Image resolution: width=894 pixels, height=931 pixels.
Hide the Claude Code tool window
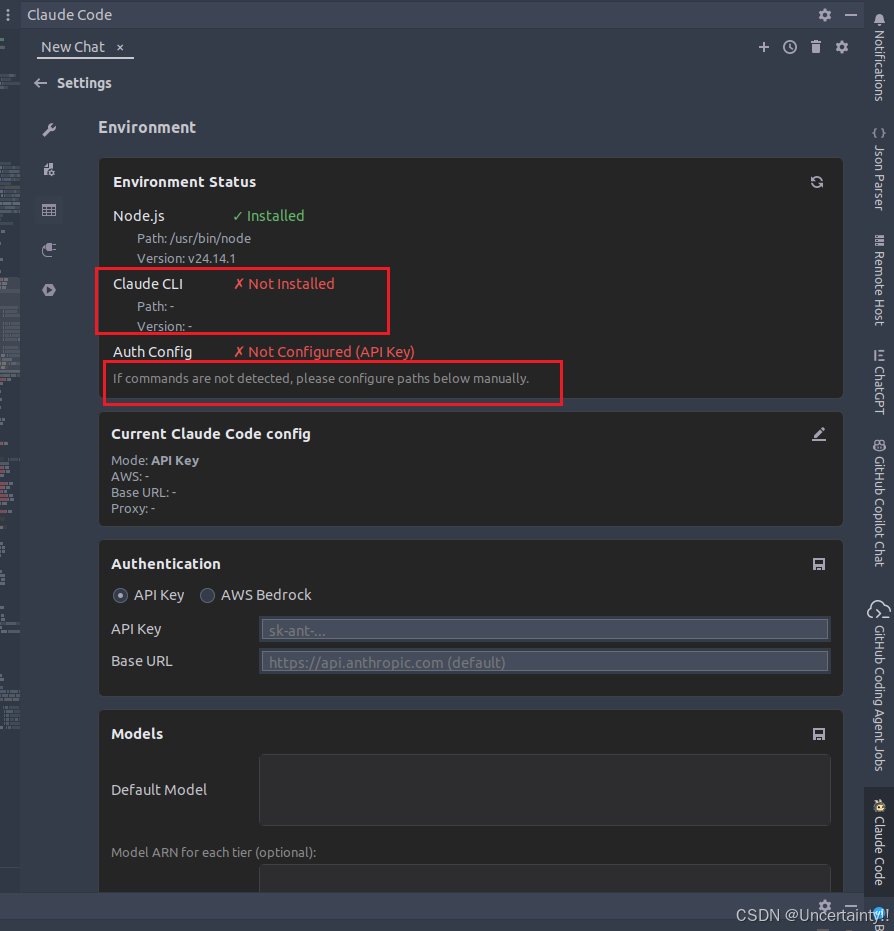[851, 15]
